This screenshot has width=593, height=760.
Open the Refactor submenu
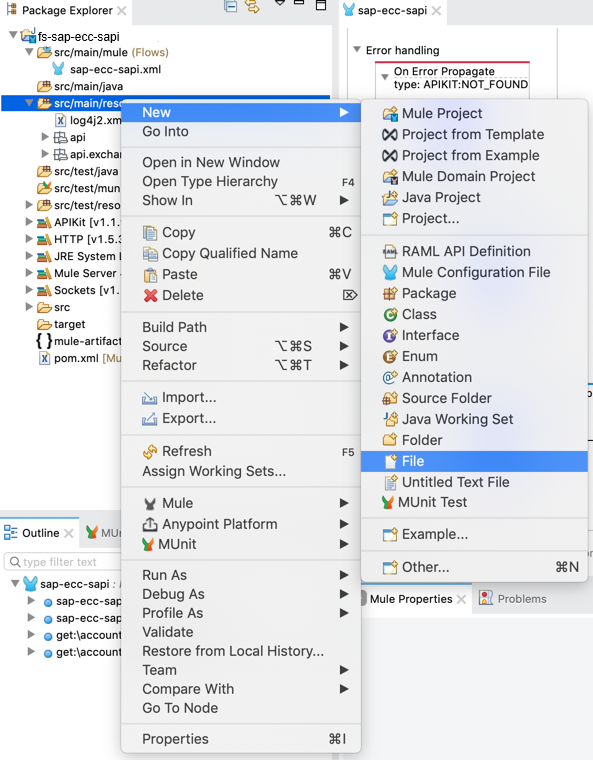[240, 365]
